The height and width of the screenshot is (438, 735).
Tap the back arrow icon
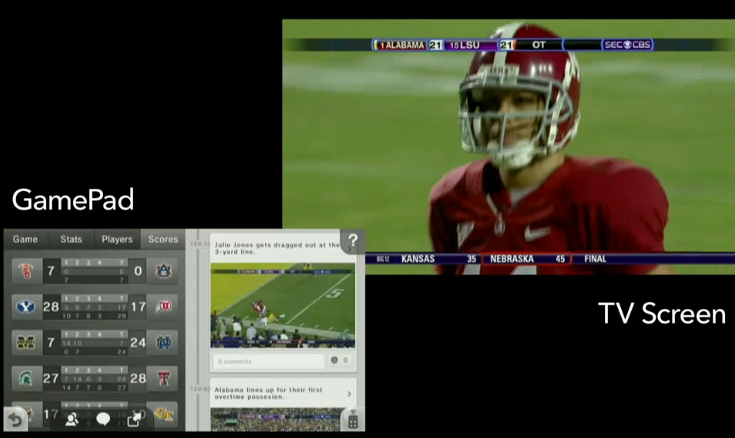(14, 419)
